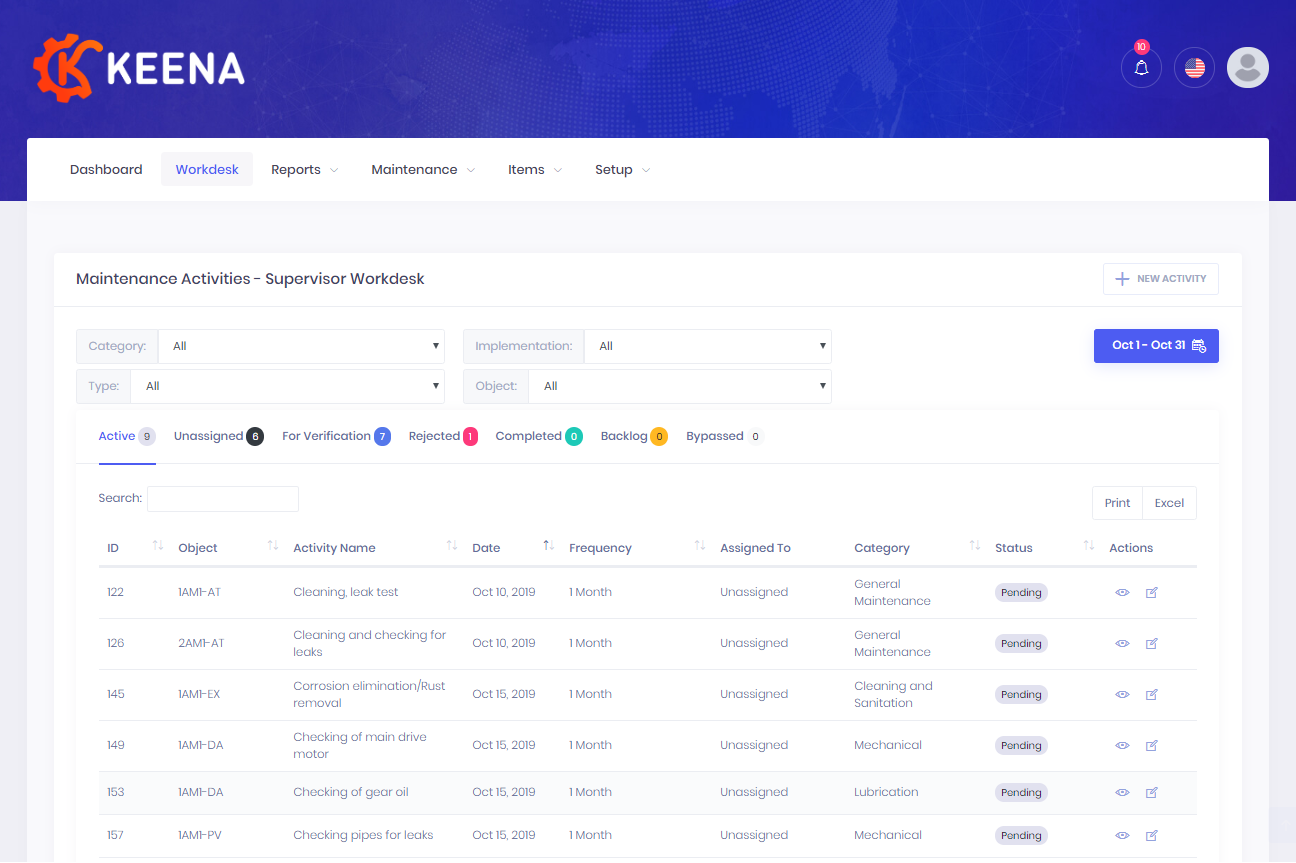Screen dimensions: 1296x863
Task: Click the eye icon for activity 153
Action: point(1122,792)
